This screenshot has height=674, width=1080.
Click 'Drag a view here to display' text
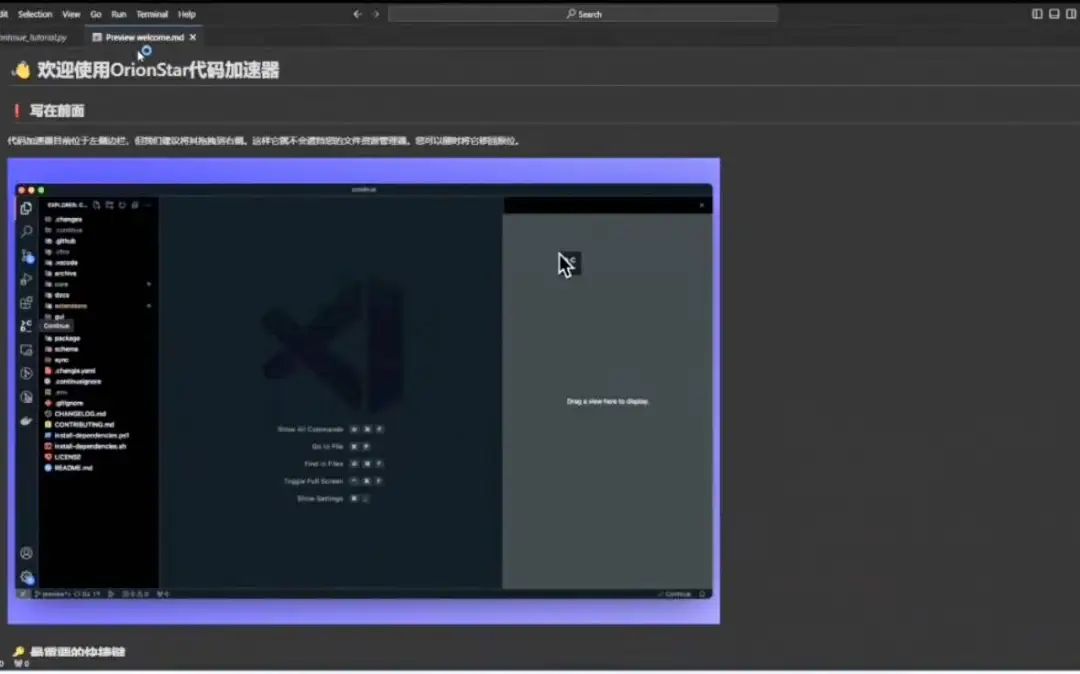[x=608, y=401]
